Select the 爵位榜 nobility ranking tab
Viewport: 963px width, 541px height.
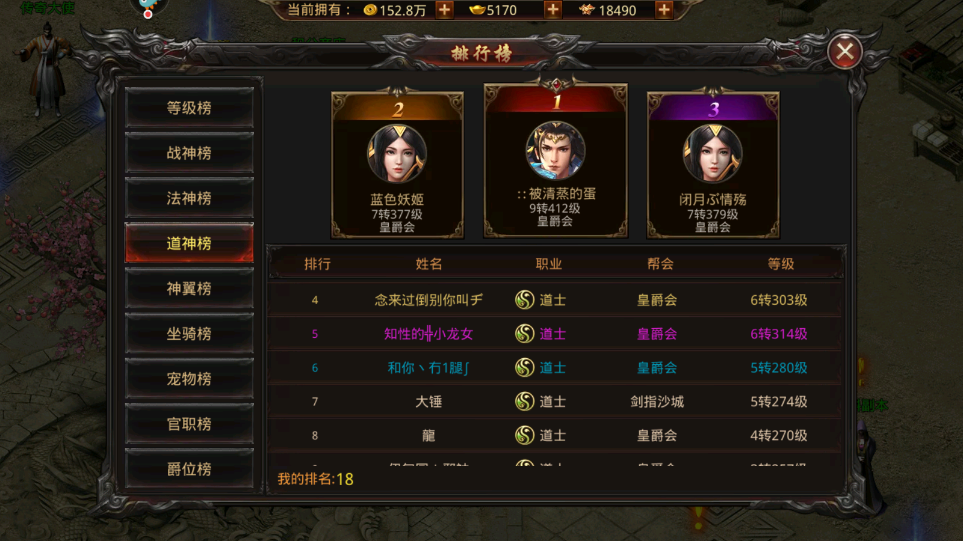point(189,469)
